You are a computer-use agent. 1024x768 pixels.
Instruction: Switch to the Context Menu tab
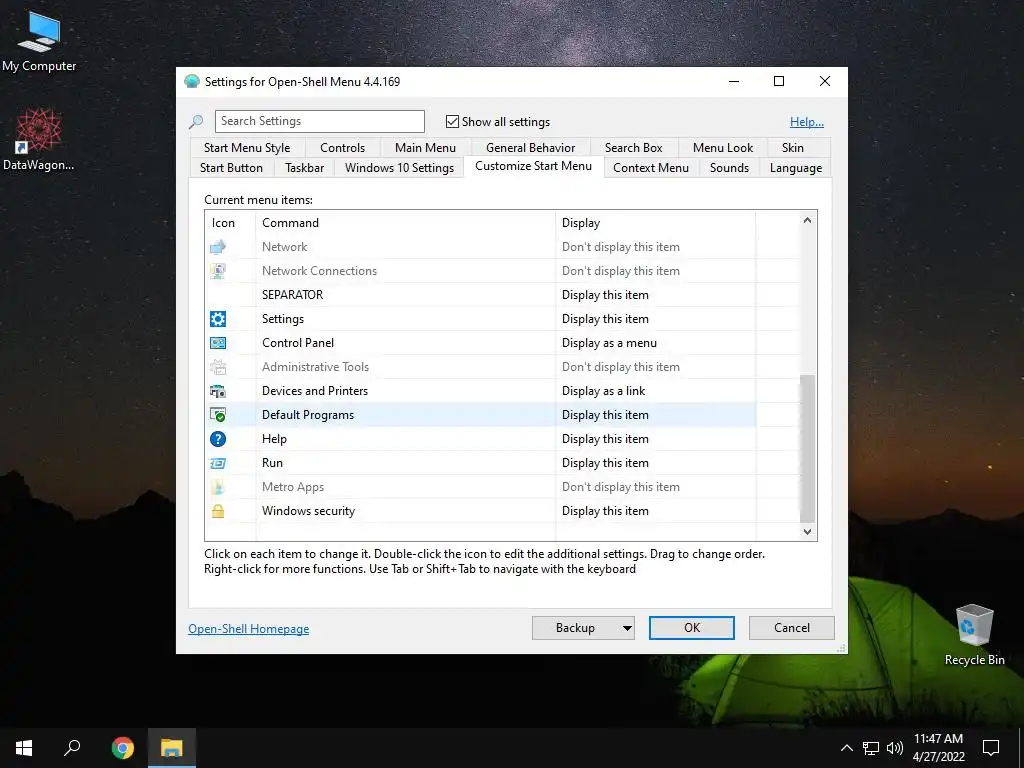coord(650,168)
